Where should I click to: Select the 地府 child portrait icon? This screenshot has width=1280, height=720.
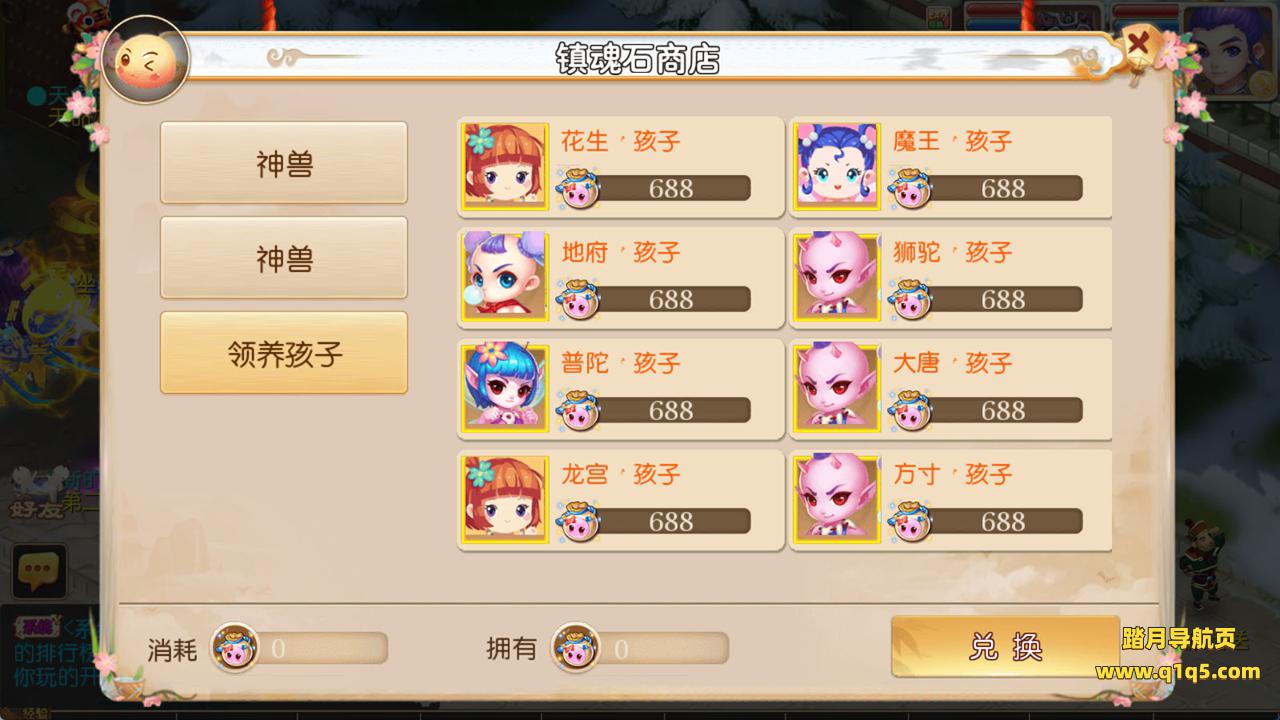pos(505,278)
